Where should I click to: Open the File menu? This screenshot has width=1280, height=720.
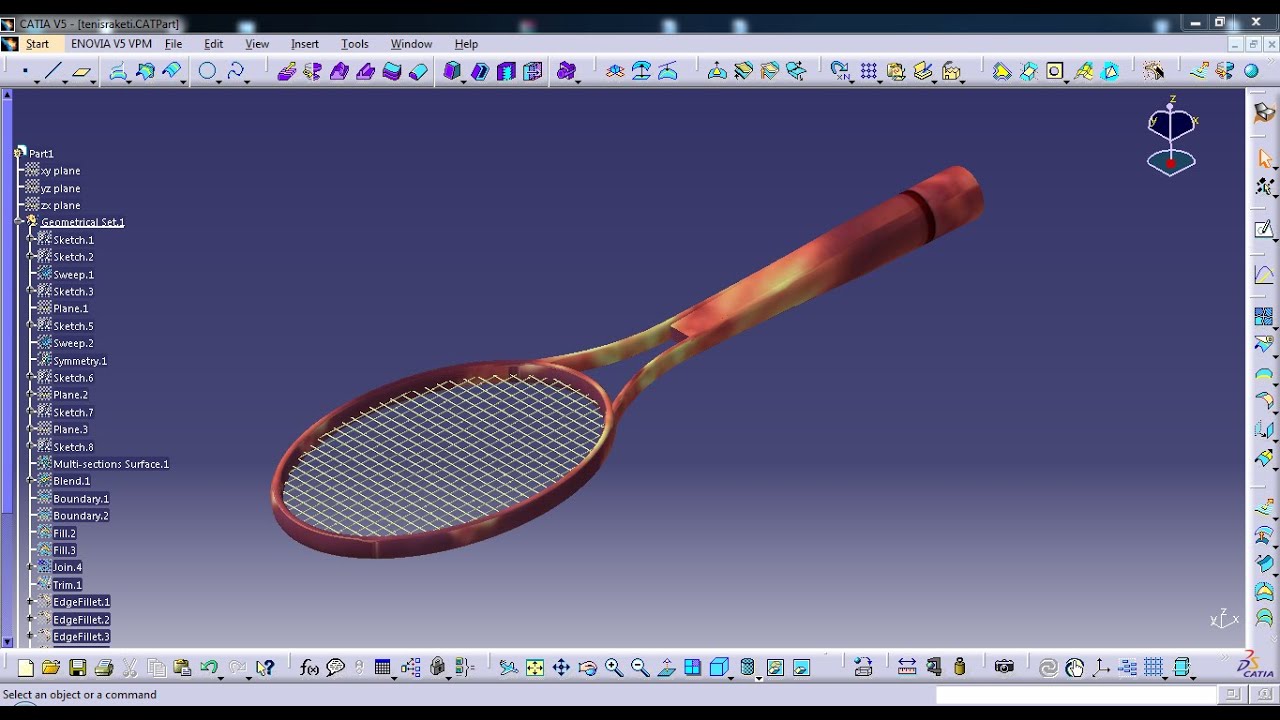point(173,44)
